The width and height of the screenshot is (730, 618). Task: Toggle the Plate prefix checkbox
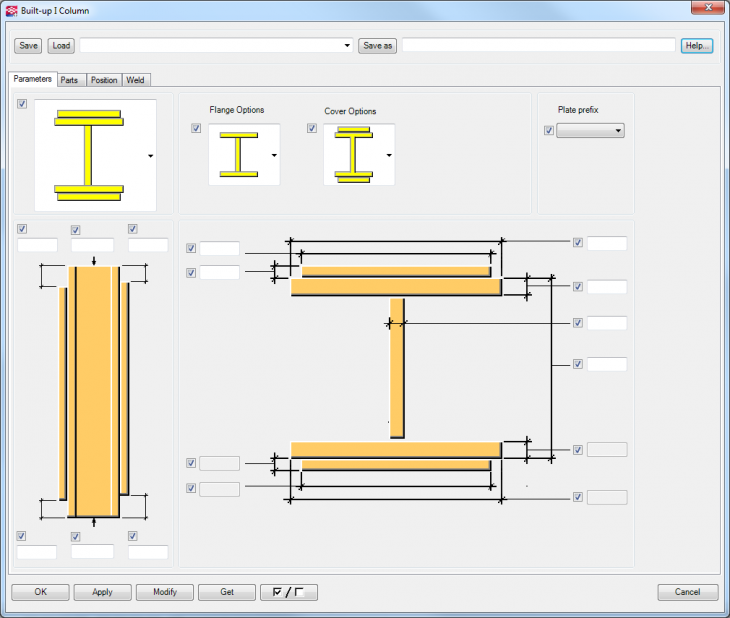(x=548, y=131)
